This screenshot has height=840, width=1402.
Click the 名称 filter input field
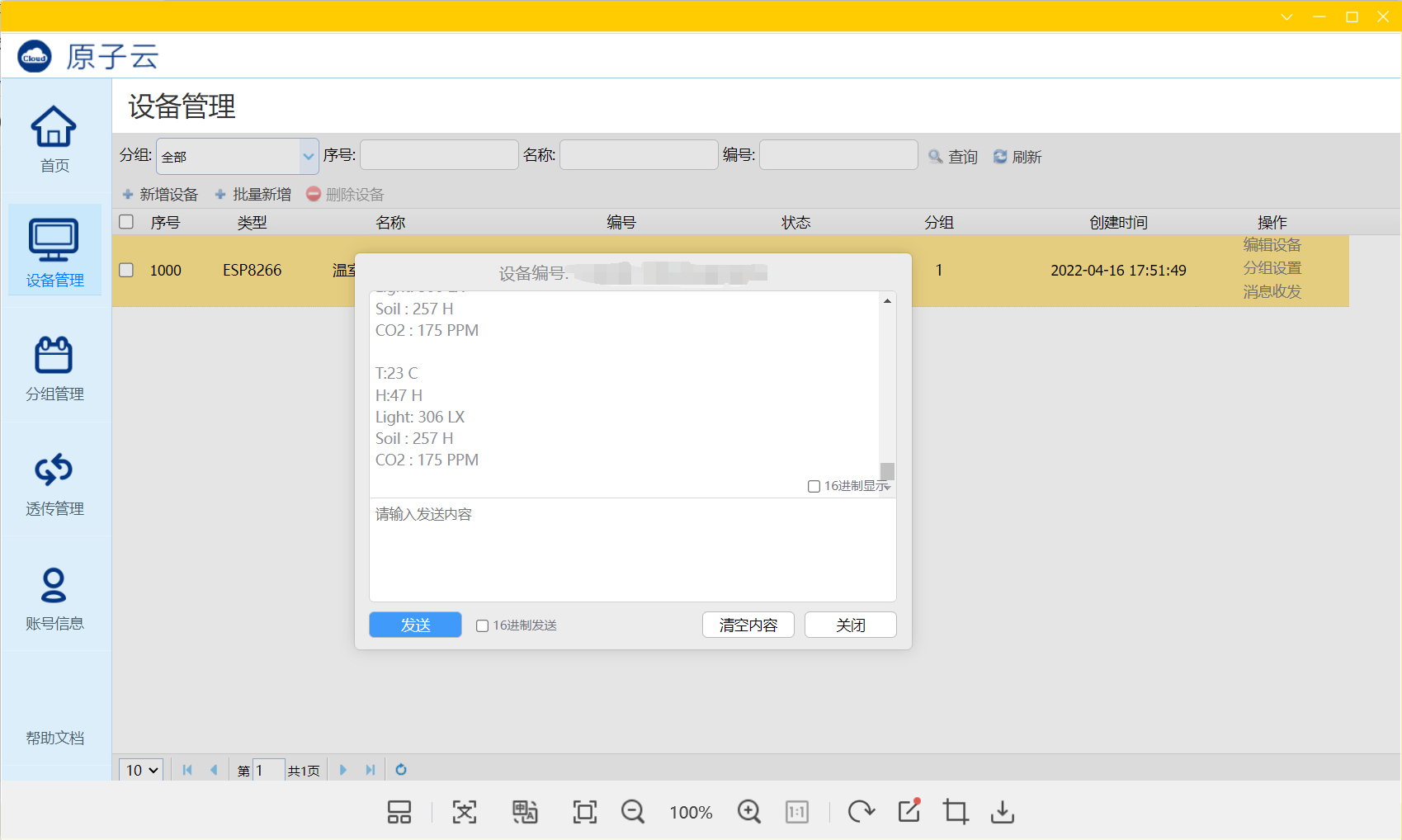pyautogui.click(x=639, y=154)
